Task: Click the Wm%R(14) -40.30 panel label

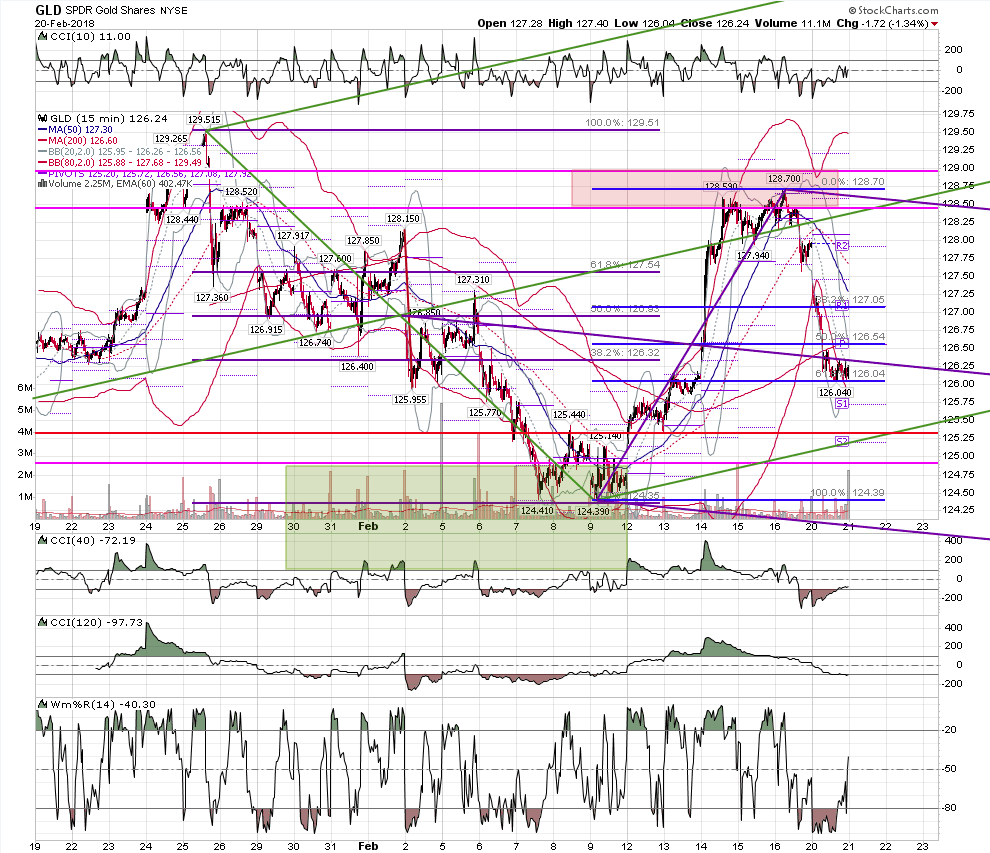Action: click(x=103, y=705)
